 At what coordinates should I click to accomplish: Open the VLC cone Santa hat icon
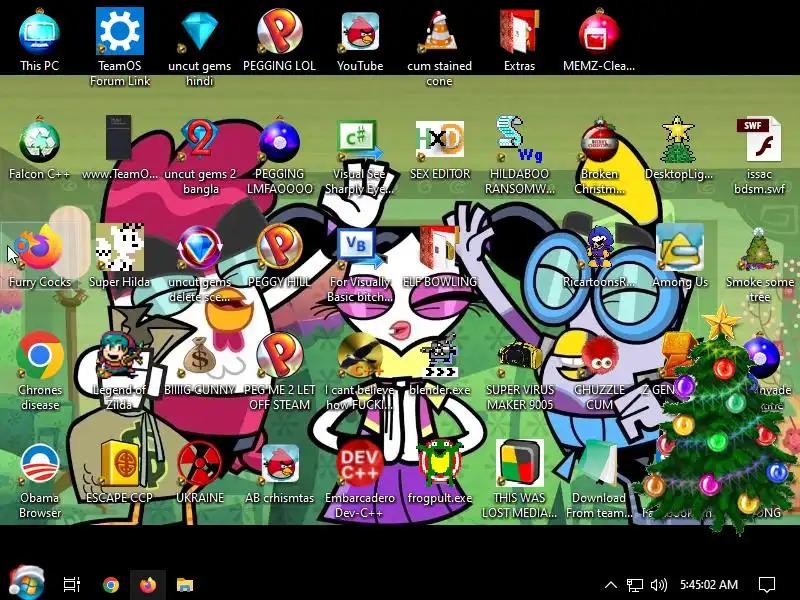point(440,32)
